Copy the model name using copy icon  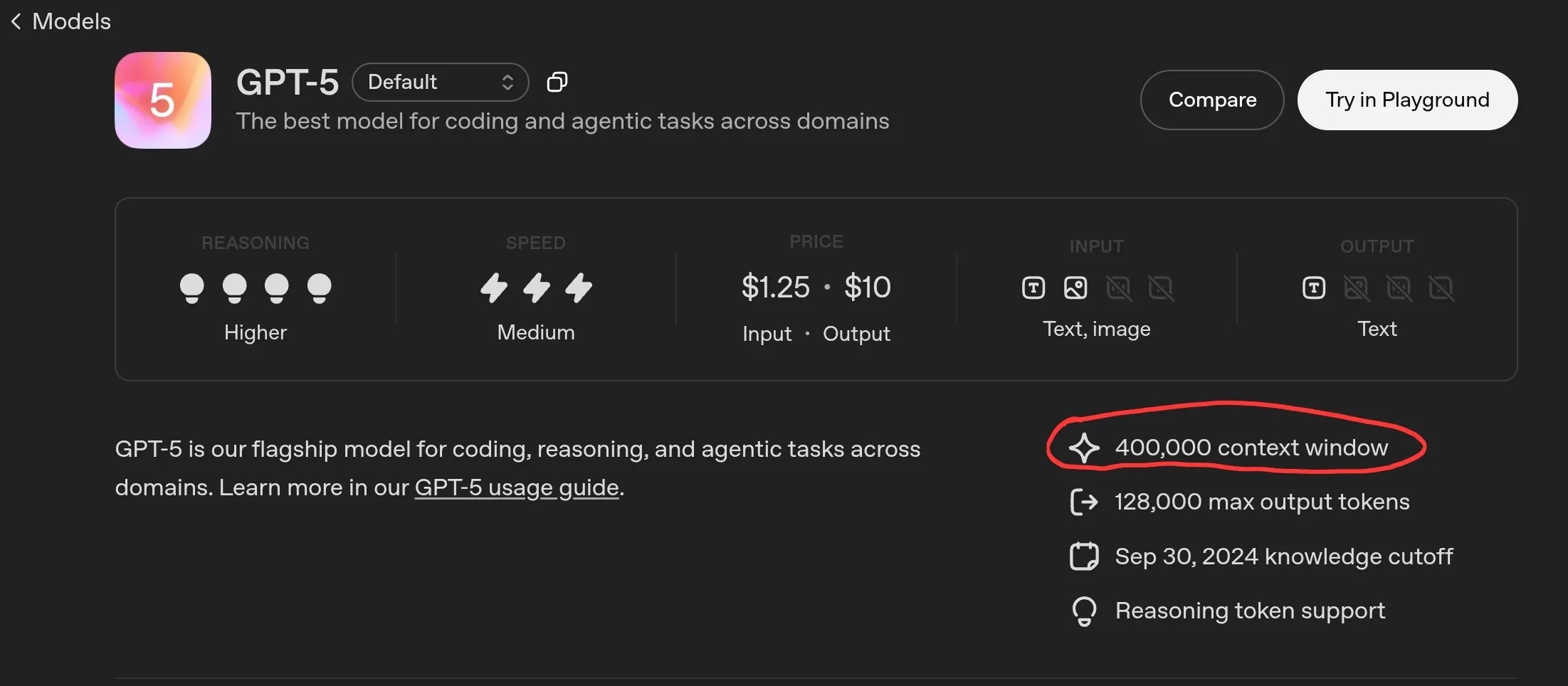(557, 83)
